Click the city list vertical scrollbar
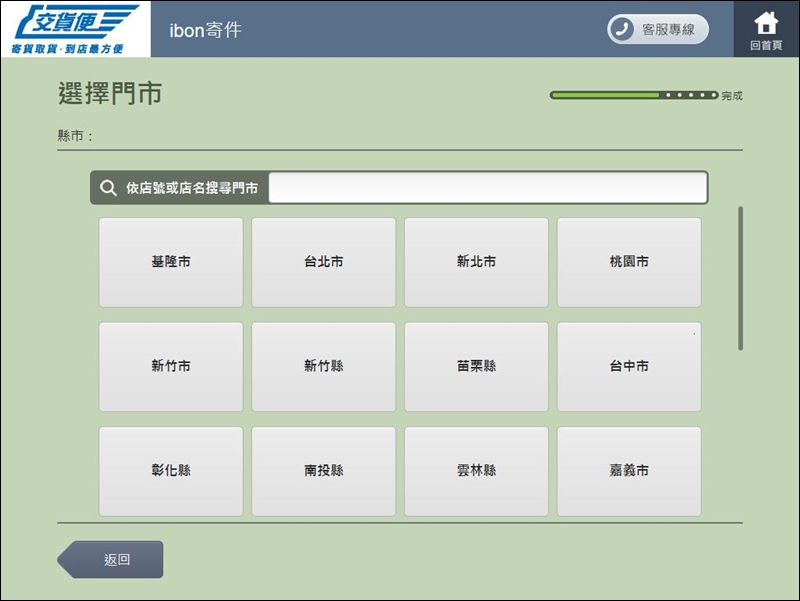800x601 pixels. coord(740,278)
